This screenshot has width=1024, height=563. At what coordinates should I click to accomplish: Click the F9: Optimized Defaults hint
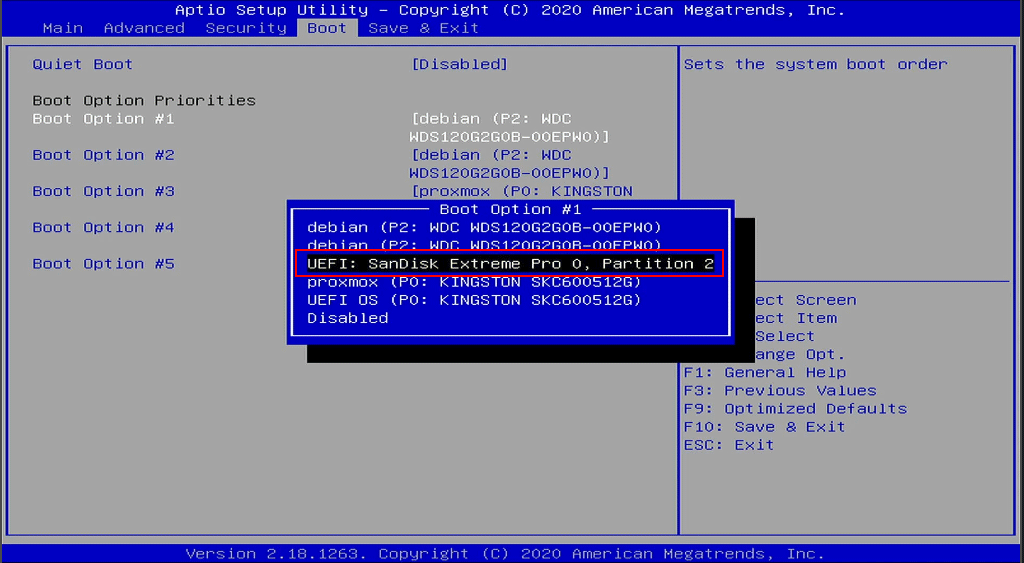pyautogui.click(x=795, y=409)
